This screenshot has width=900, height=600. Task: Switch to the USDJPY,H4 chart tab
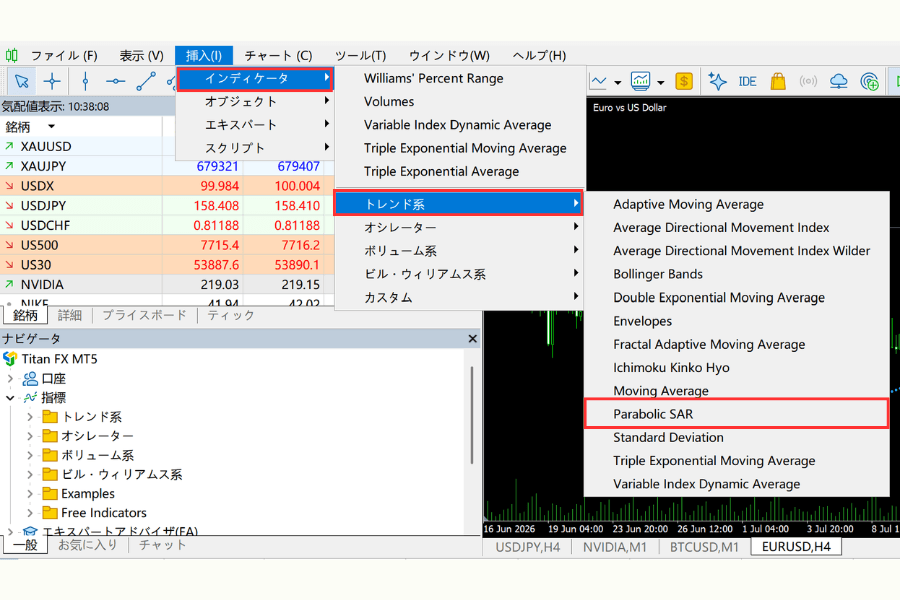(527, 547)
